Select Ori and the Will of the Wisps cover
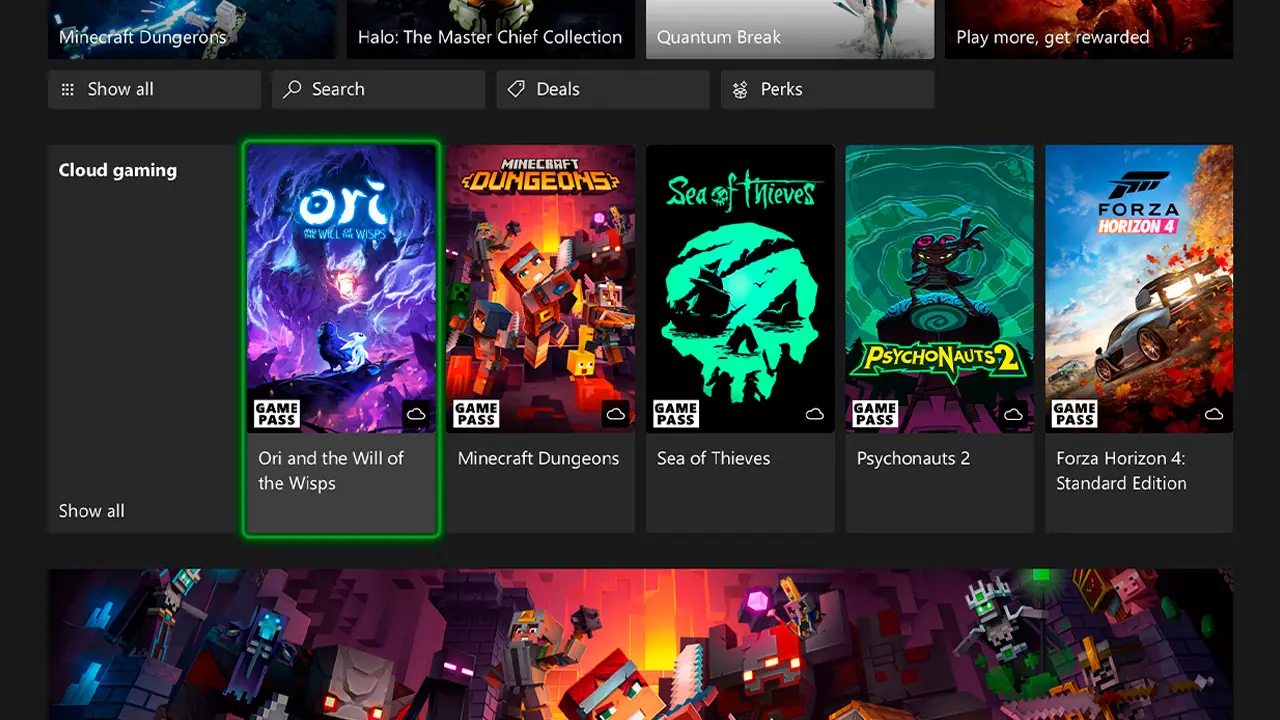 [x=341, y=289]
